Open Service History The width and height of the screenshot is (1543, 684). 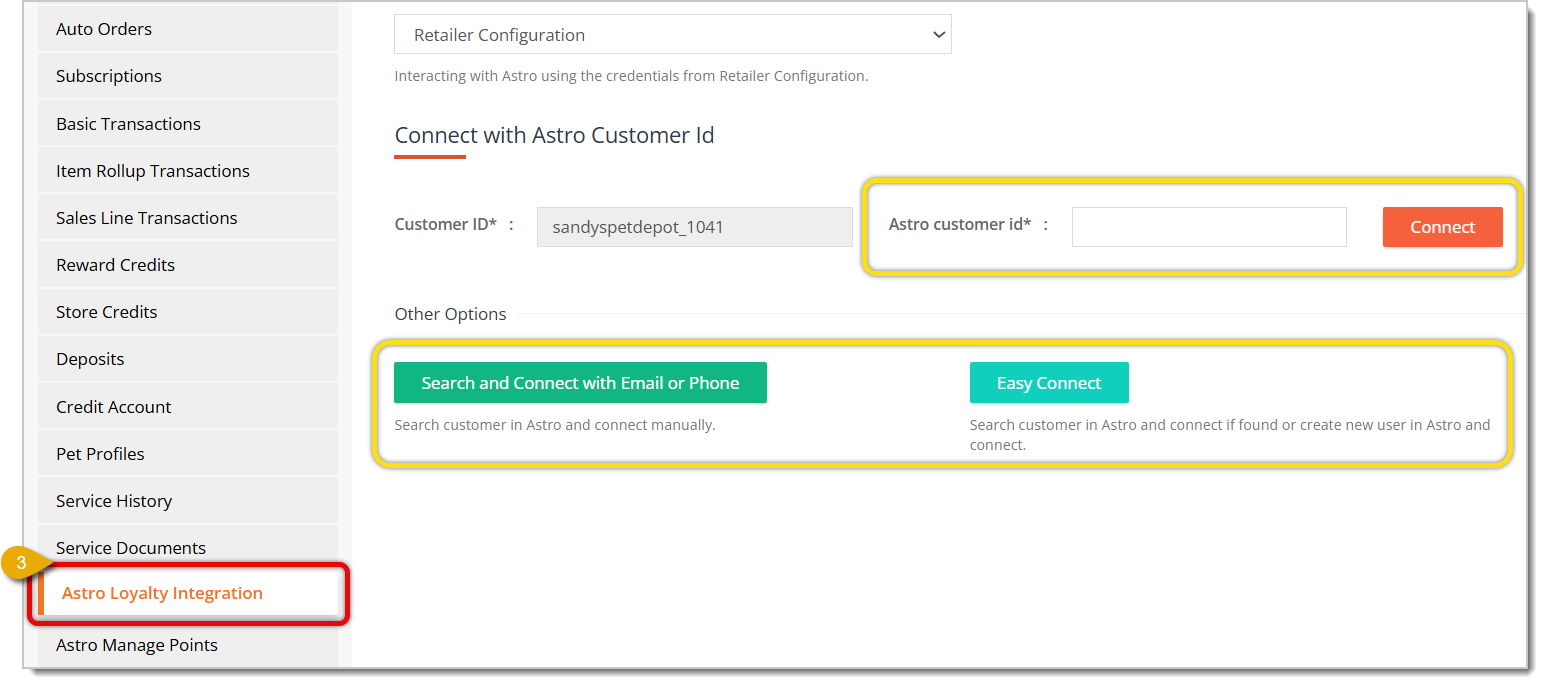(188, 501)
